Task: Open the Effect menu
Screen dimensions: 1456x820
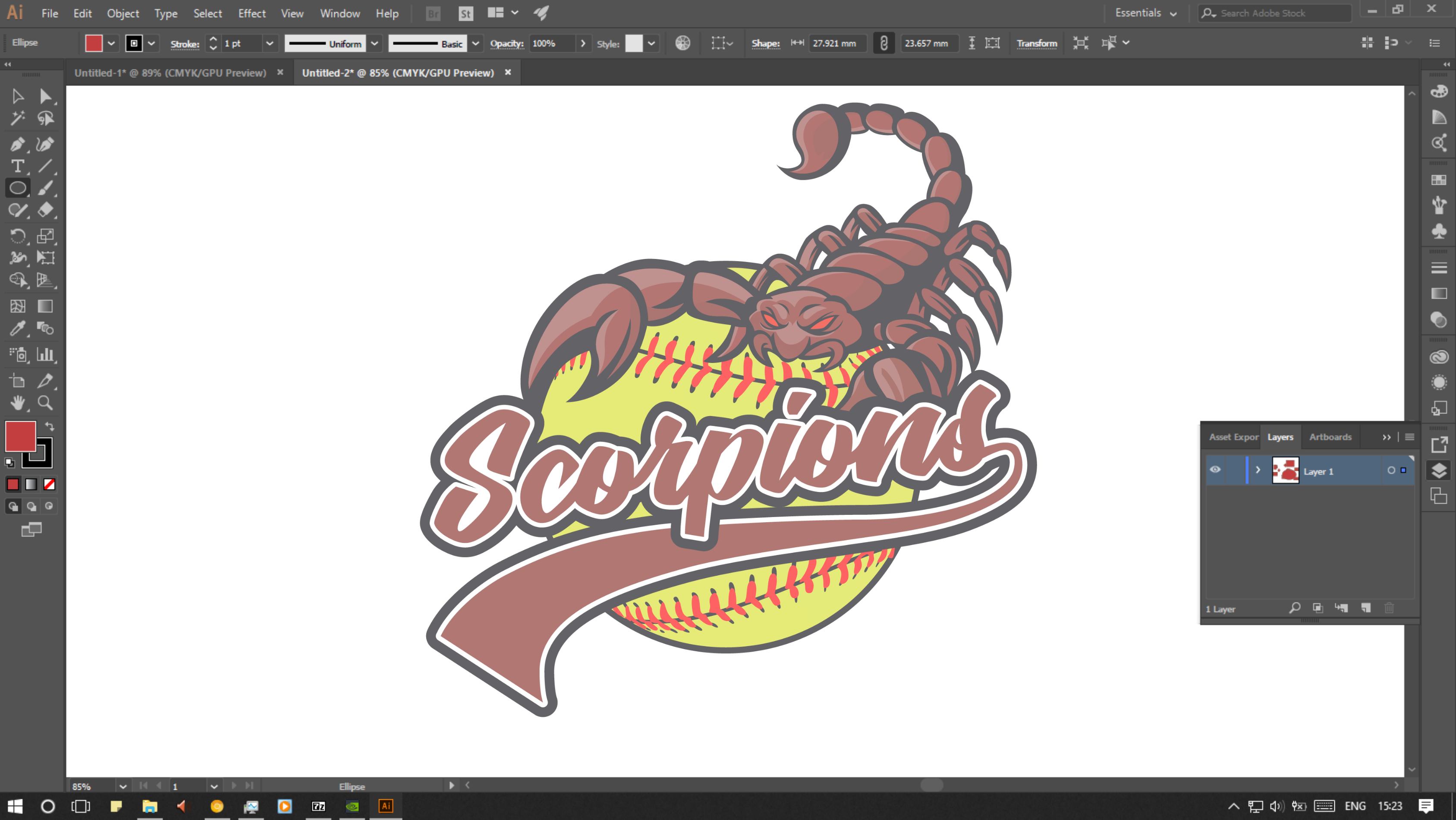Action: pos(252,13)
